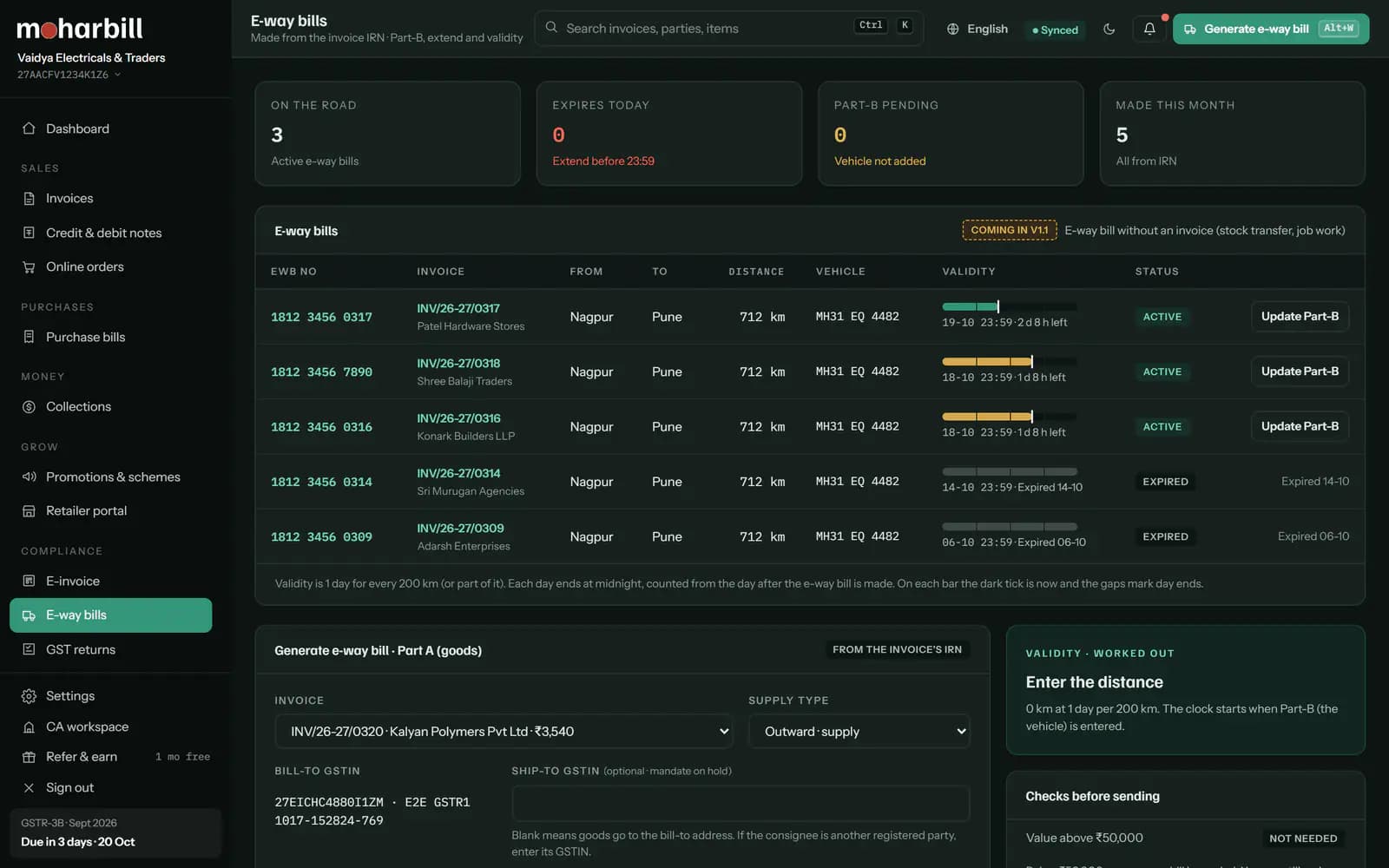Click validity bar of Shree Balaji Traders row
Screen dimensions: 1389x868
[1009, 361]
